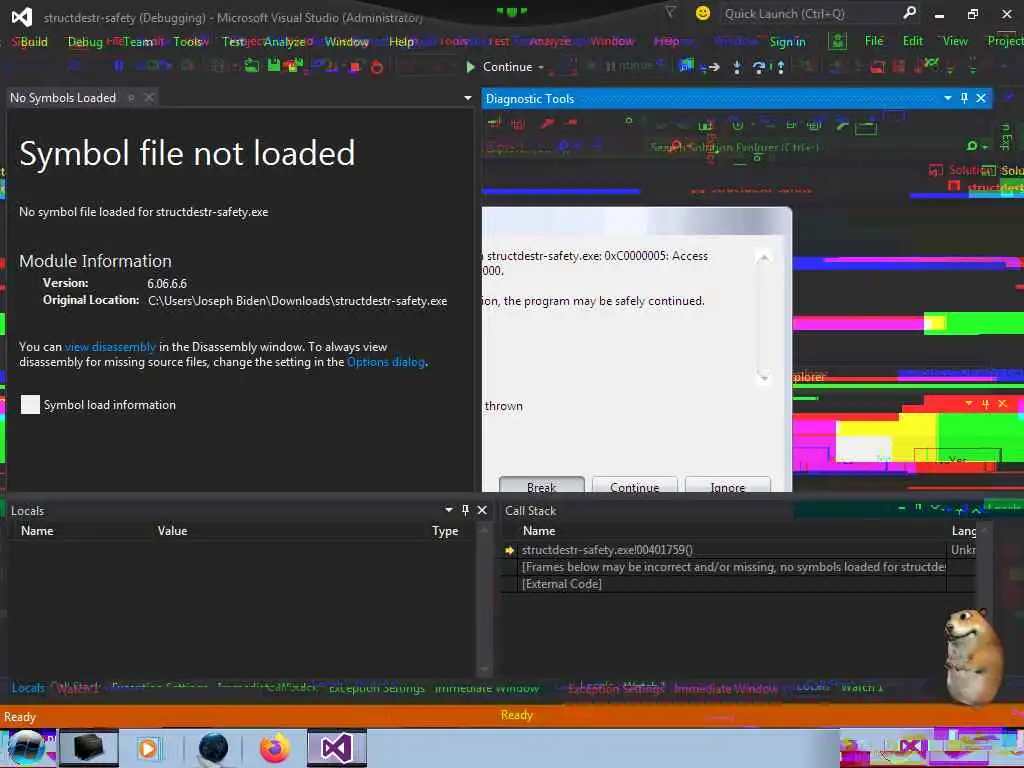Open the Debug menu

coord(85,42)
